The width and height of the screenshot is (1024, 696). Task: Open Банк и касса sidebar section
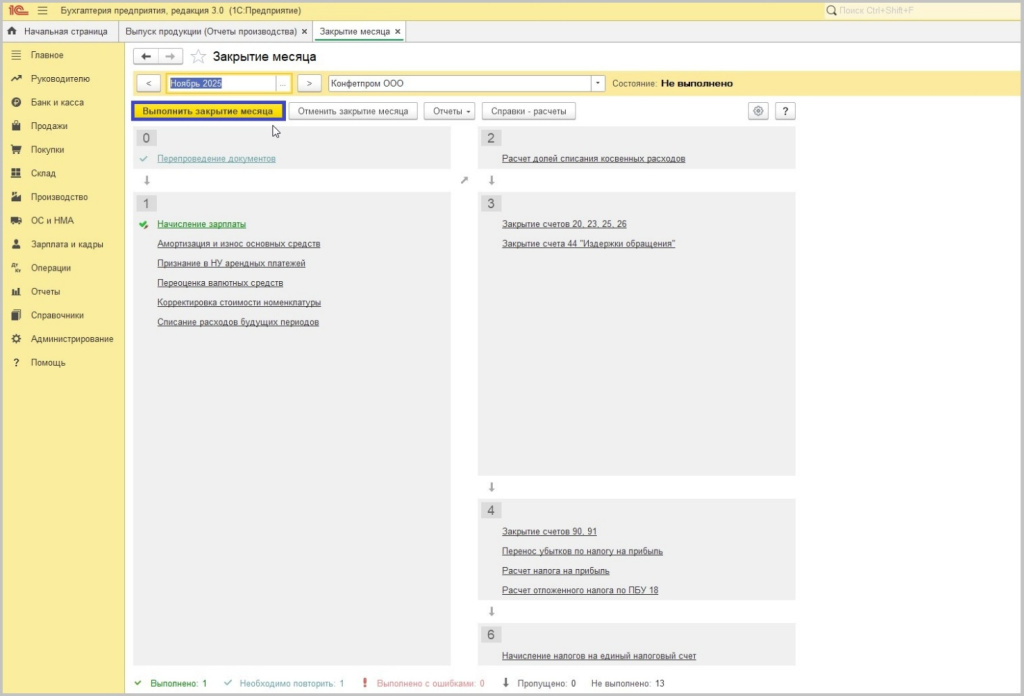(57, 103)
